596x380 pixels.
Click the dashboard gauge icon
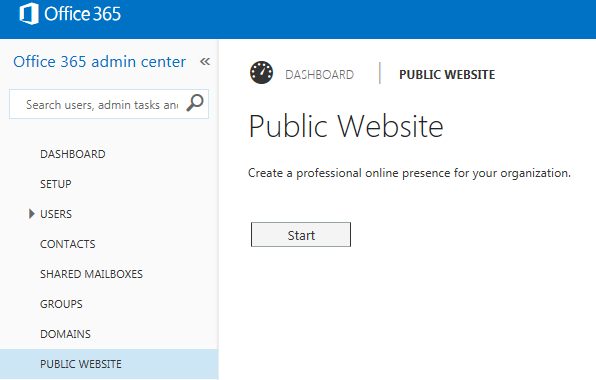[262, 73]
